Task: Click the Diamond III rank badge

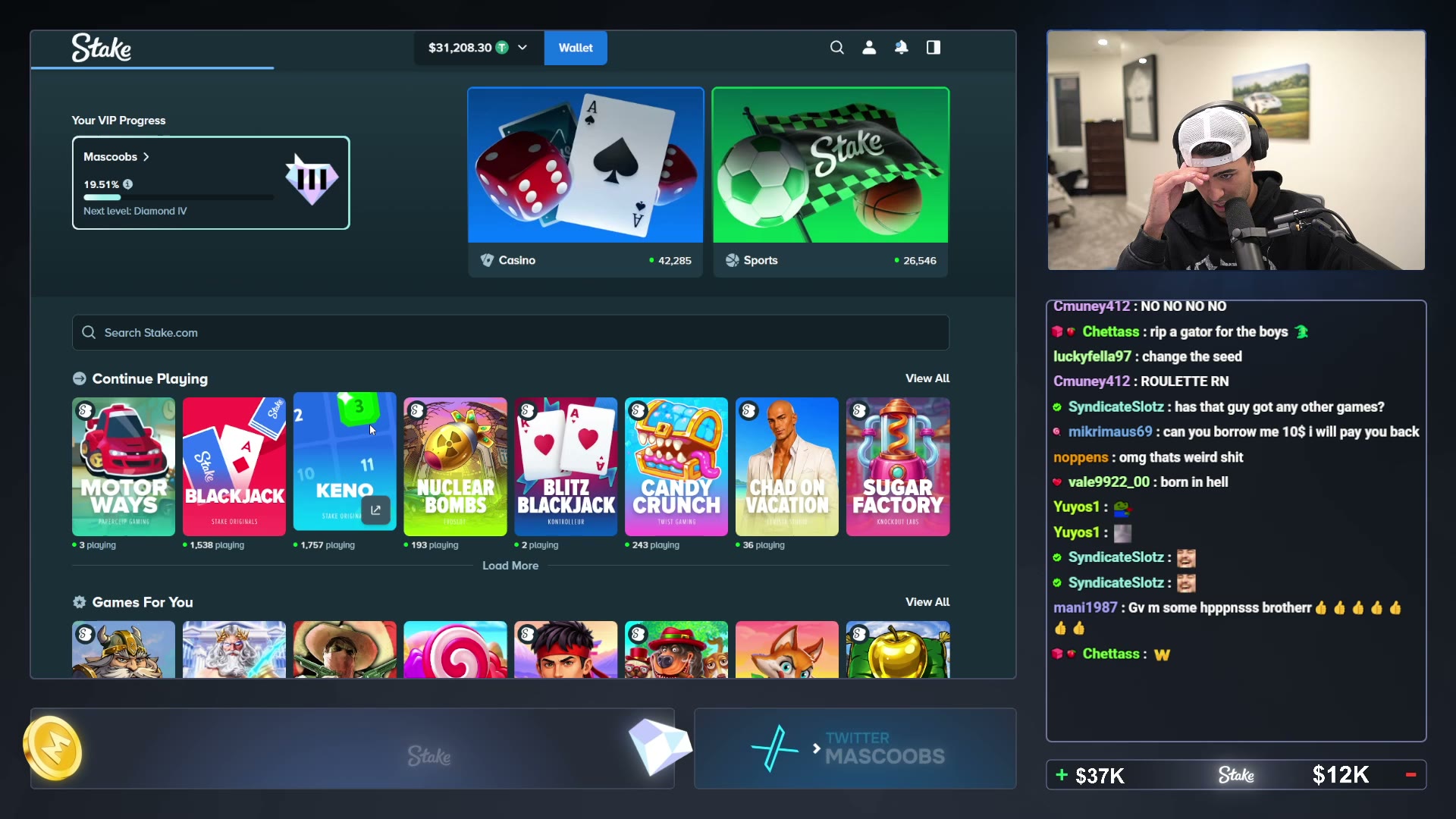Action: tap(312, 180)
